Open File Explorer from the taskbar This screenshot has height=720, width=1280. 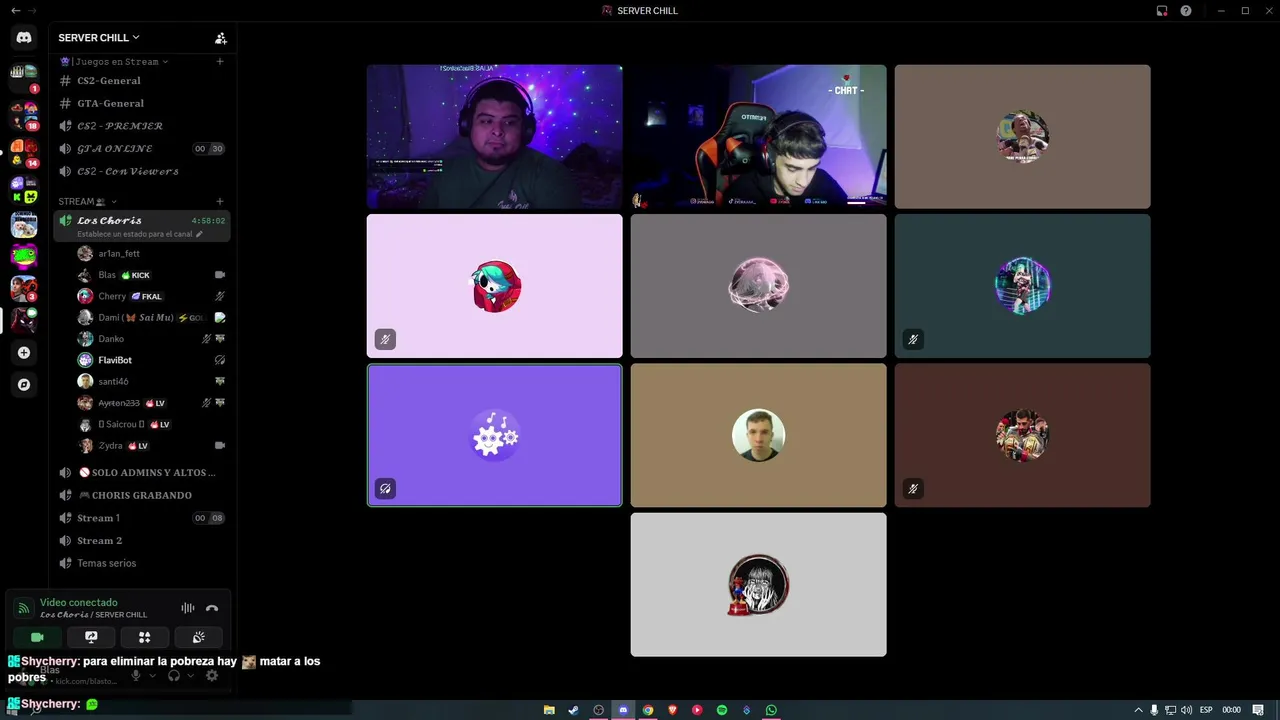[549, 710]
